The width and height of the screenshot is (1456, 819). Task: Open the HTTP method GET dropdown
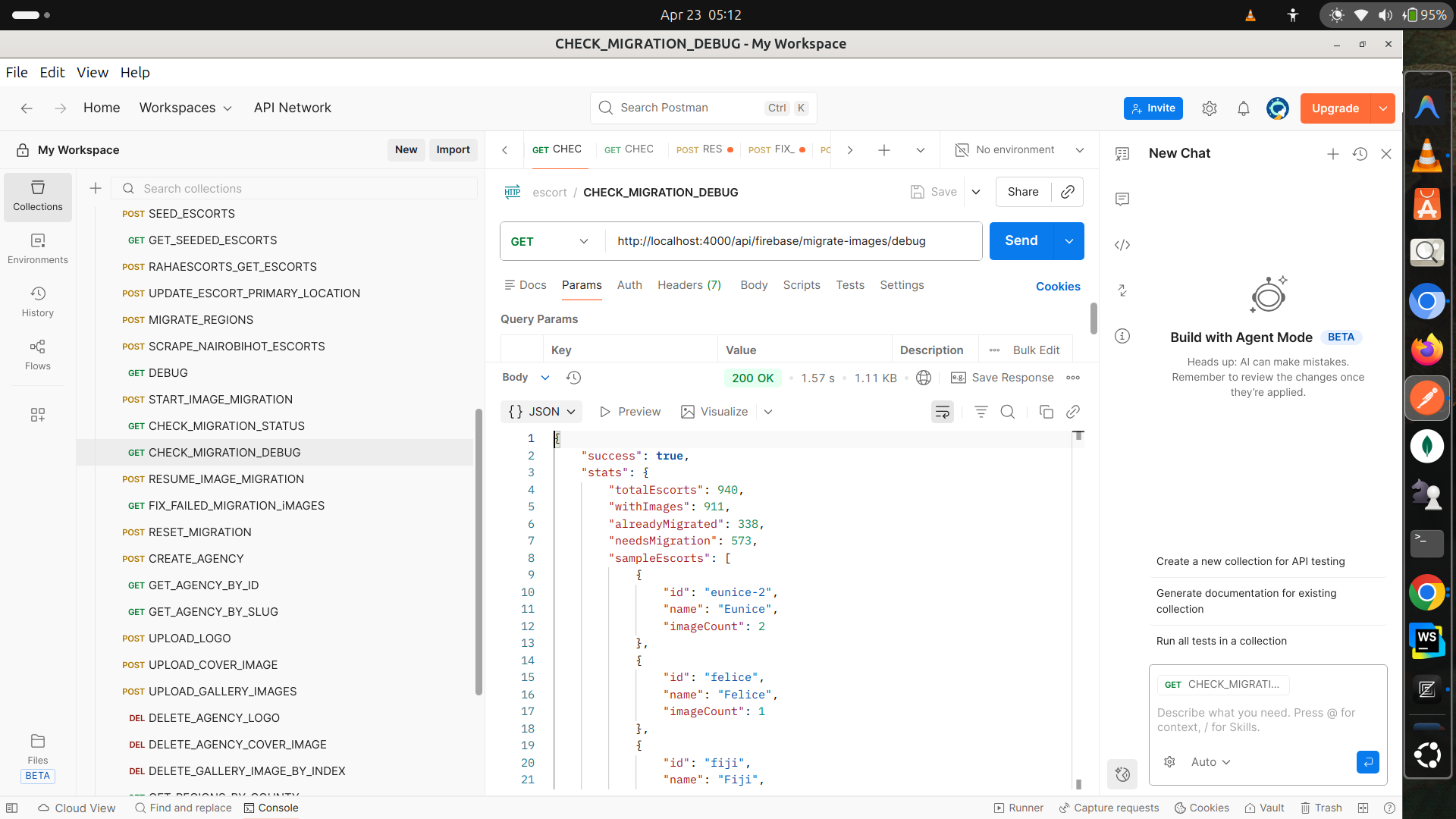[x=551, y=241]
